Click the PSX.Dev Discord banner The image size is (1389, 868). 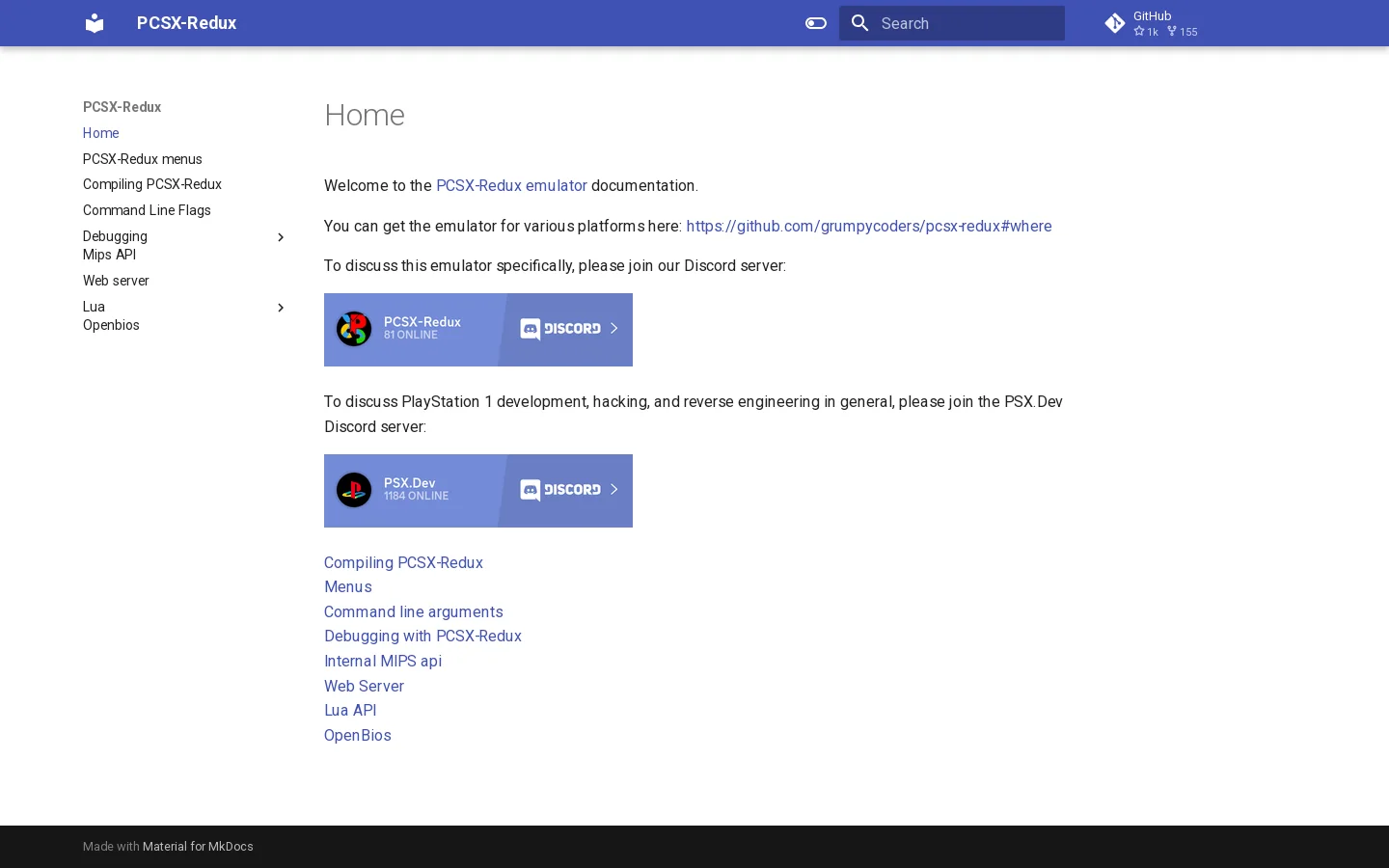(478, 491)
